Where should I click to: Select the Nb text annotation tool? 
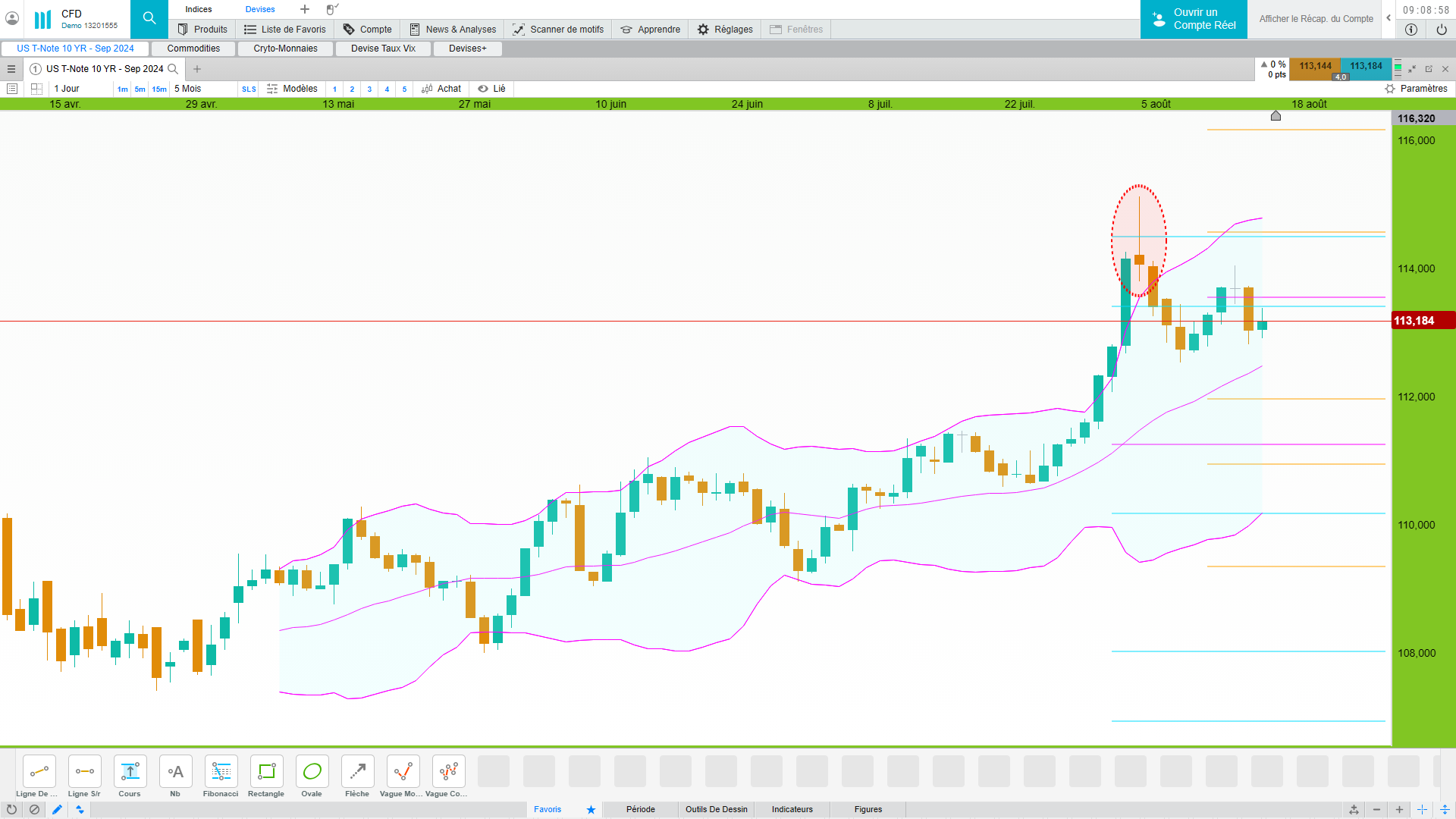(175, 772)
